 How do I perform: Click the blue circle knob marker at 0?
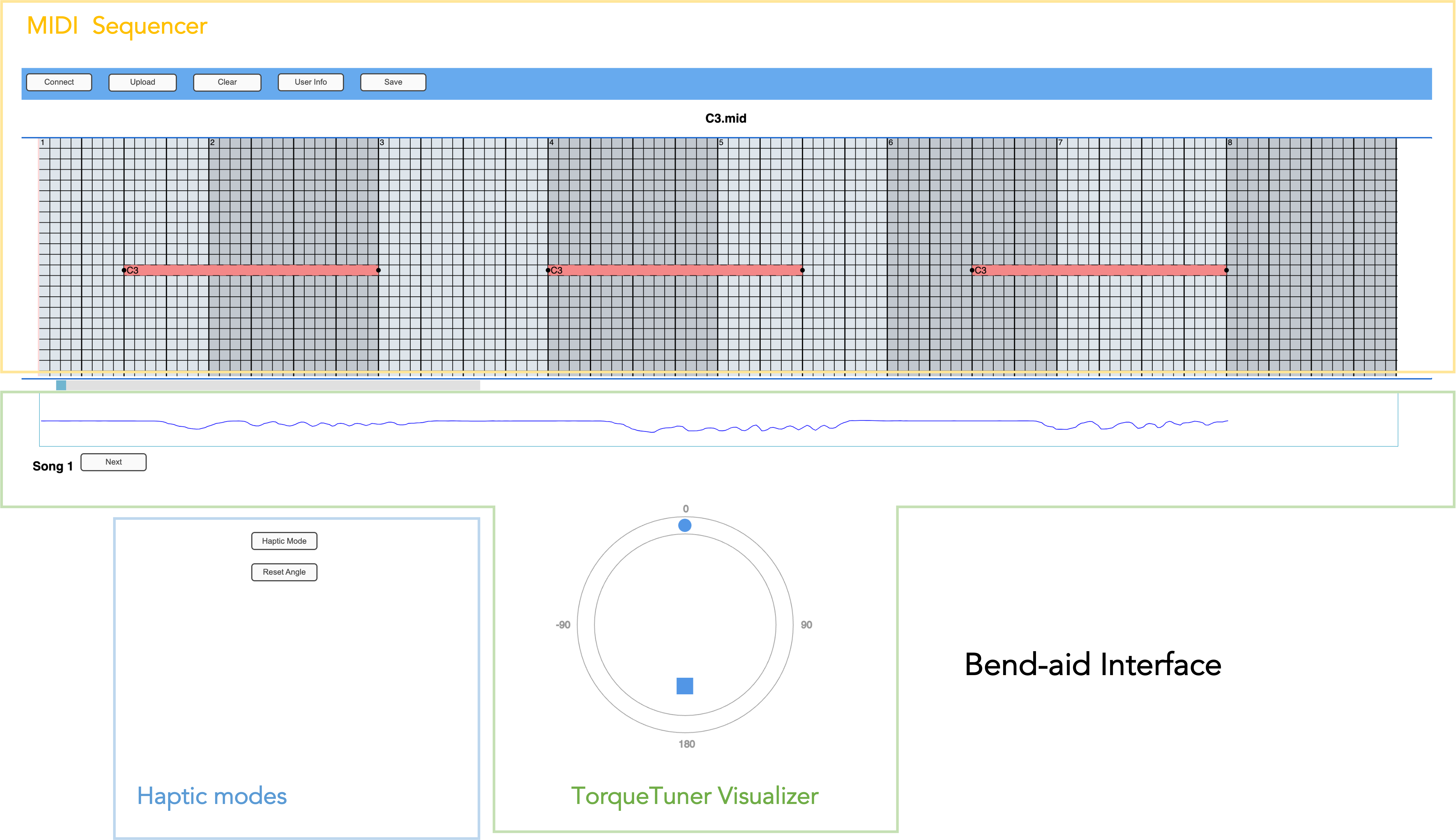tap(684, 525)
